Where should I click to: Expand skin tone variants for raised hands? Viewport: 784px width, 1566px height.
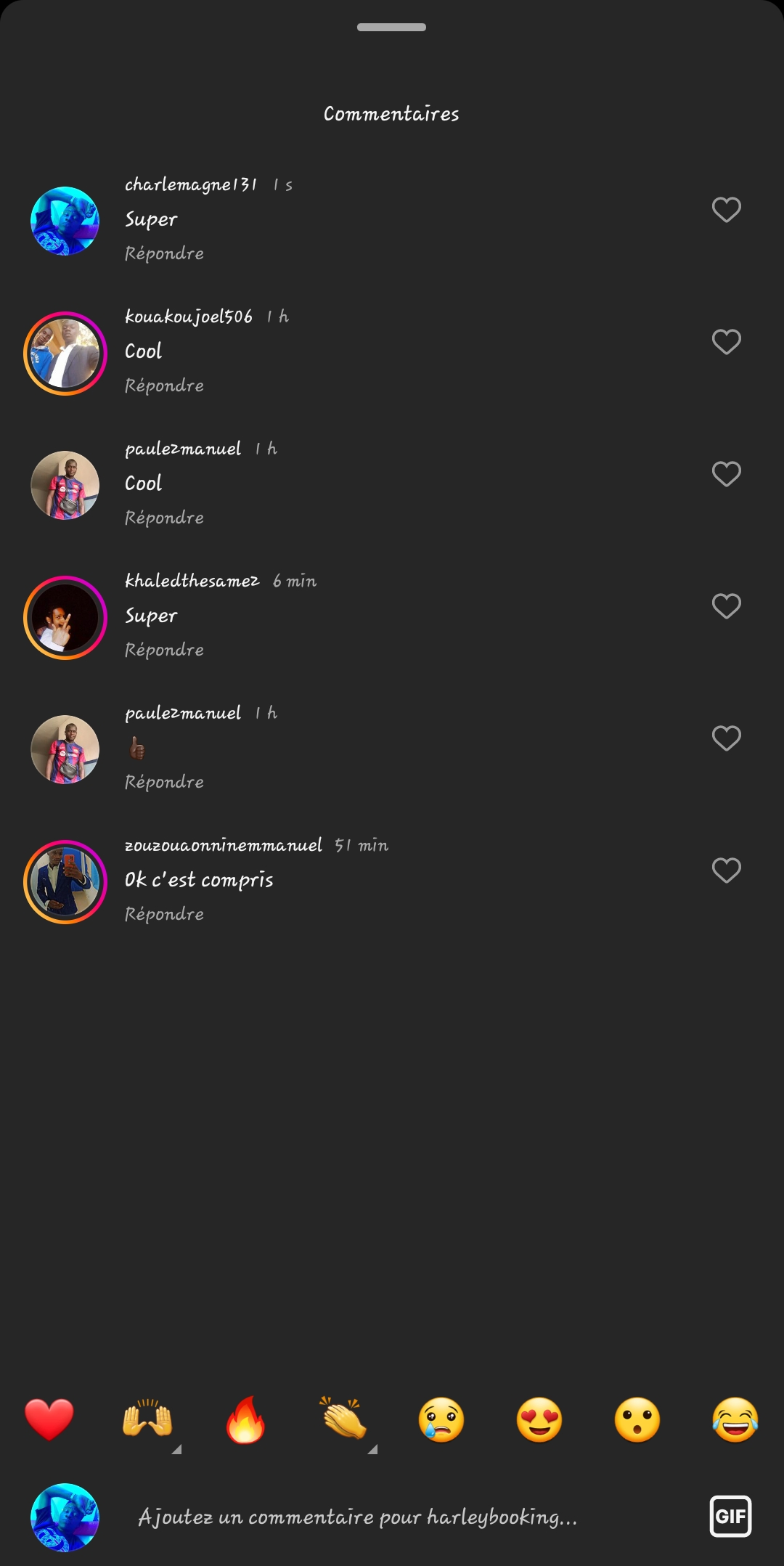(176, 1449)
